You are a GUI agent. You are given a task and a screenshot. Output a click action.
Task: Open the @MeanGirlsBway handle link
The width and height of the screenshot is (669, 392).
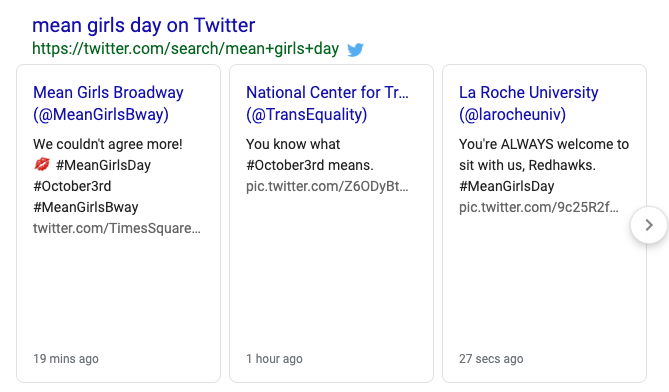101,114
